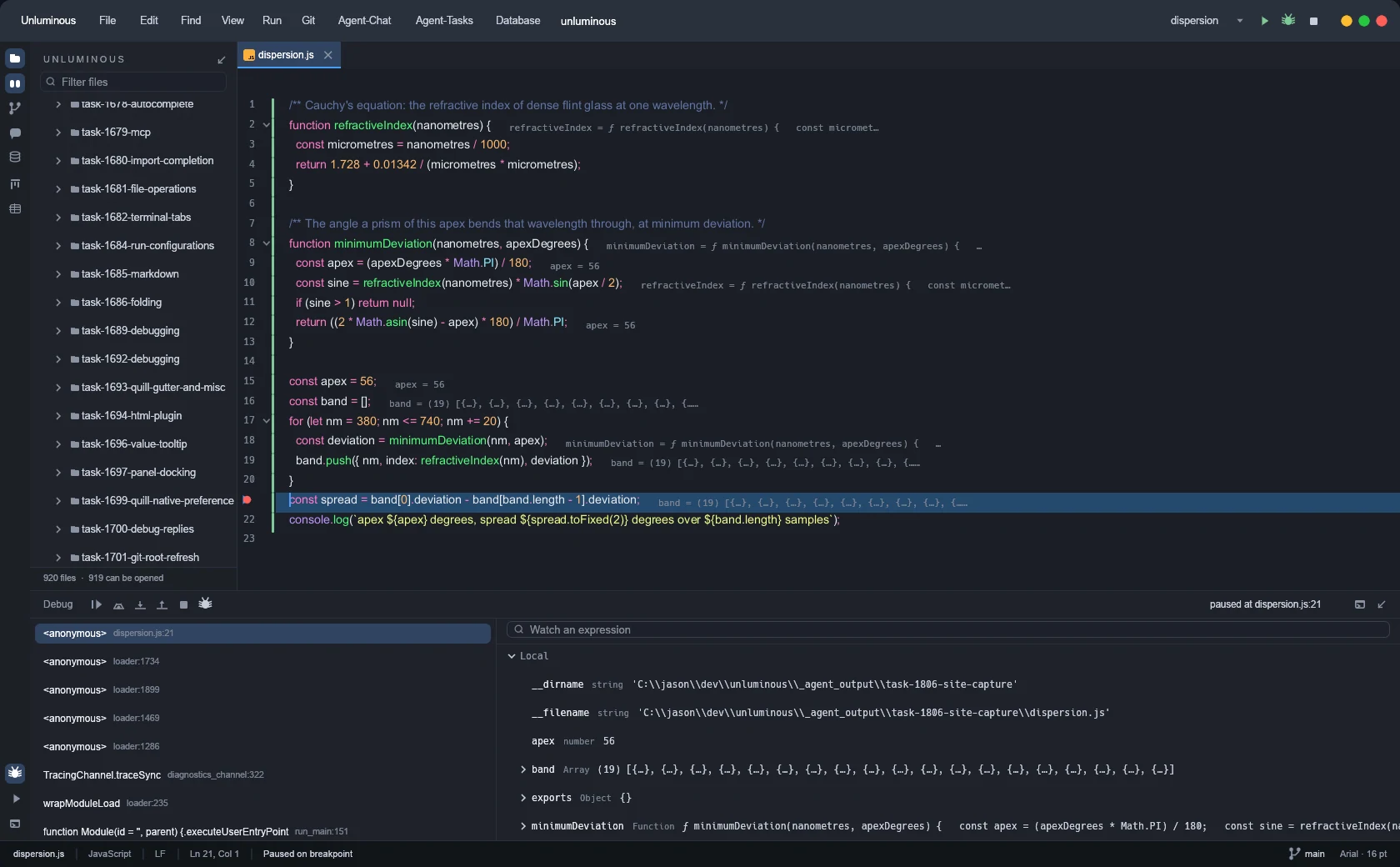Fold the minimumDeviation function at line 8

click(x=267, y=243)
